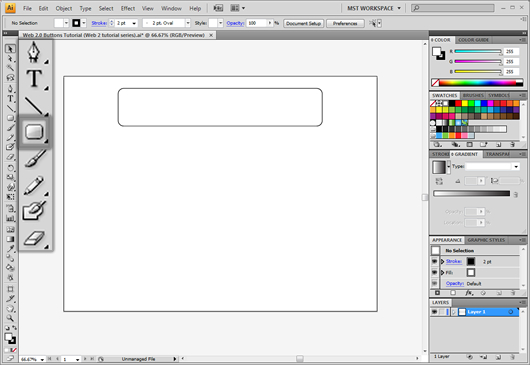
Task: Pick the Zoom magnifier tool
Action: tap(10, 318)
